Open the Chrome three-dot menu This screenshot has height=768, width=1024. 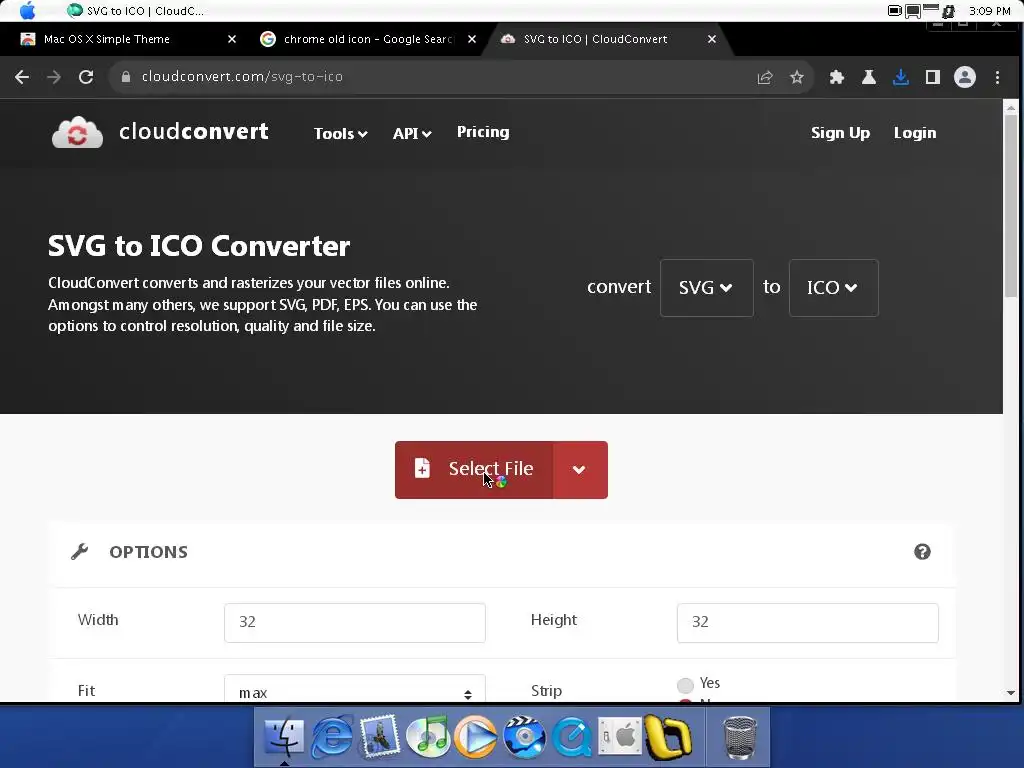click(997, 77)
